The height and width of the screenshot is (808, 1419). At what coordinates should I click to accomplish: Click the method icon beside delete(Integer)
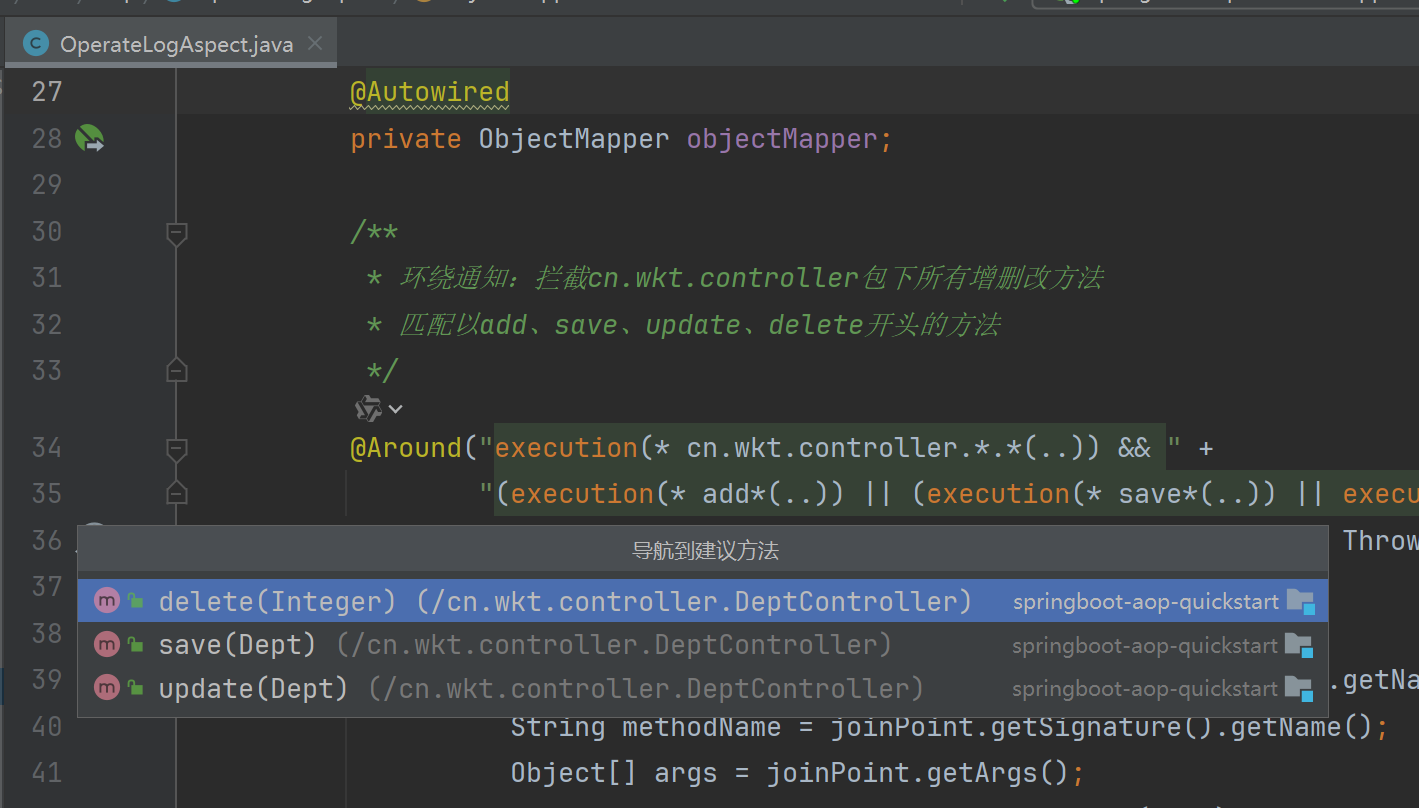[x=106, y=601]
